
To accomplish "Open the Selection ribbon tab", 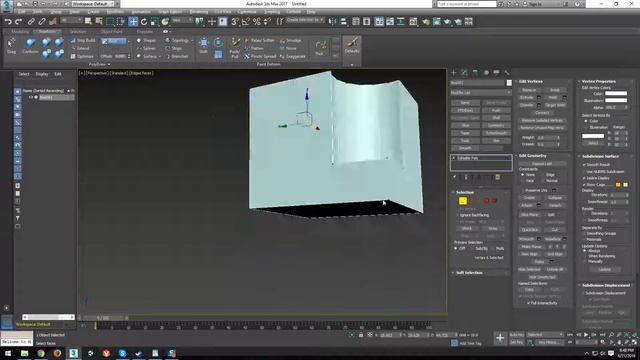I will coord(78,31).
